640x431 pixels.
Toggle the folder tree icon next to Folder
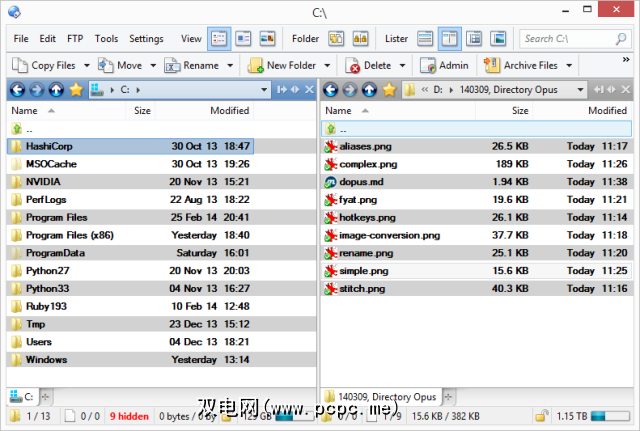click(x=336, y=39)
